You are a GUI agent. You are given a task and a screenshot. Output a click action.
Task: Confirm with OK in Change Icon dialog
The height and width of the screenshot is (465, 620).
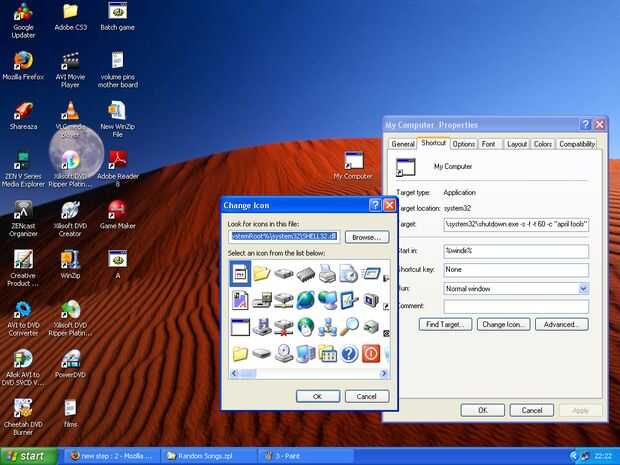click(318, 396)
